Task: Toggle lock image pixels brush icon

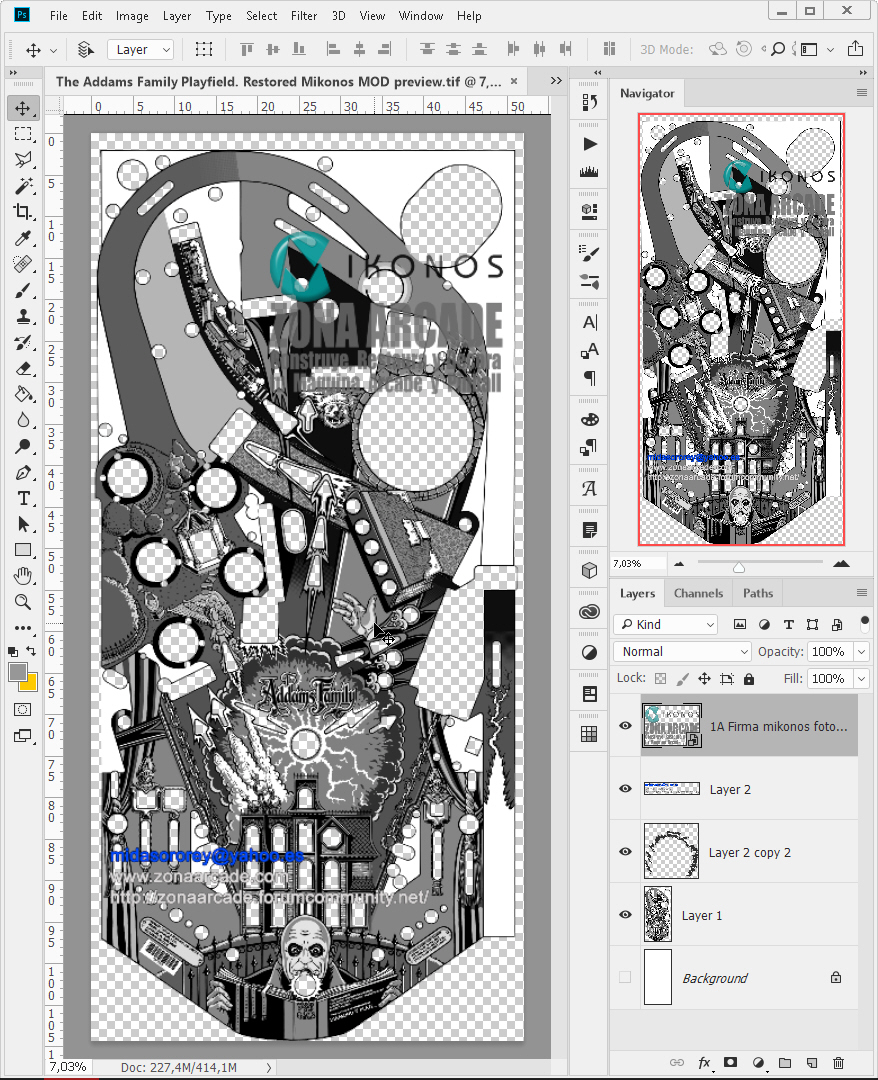Action: (x=682, y=679)
